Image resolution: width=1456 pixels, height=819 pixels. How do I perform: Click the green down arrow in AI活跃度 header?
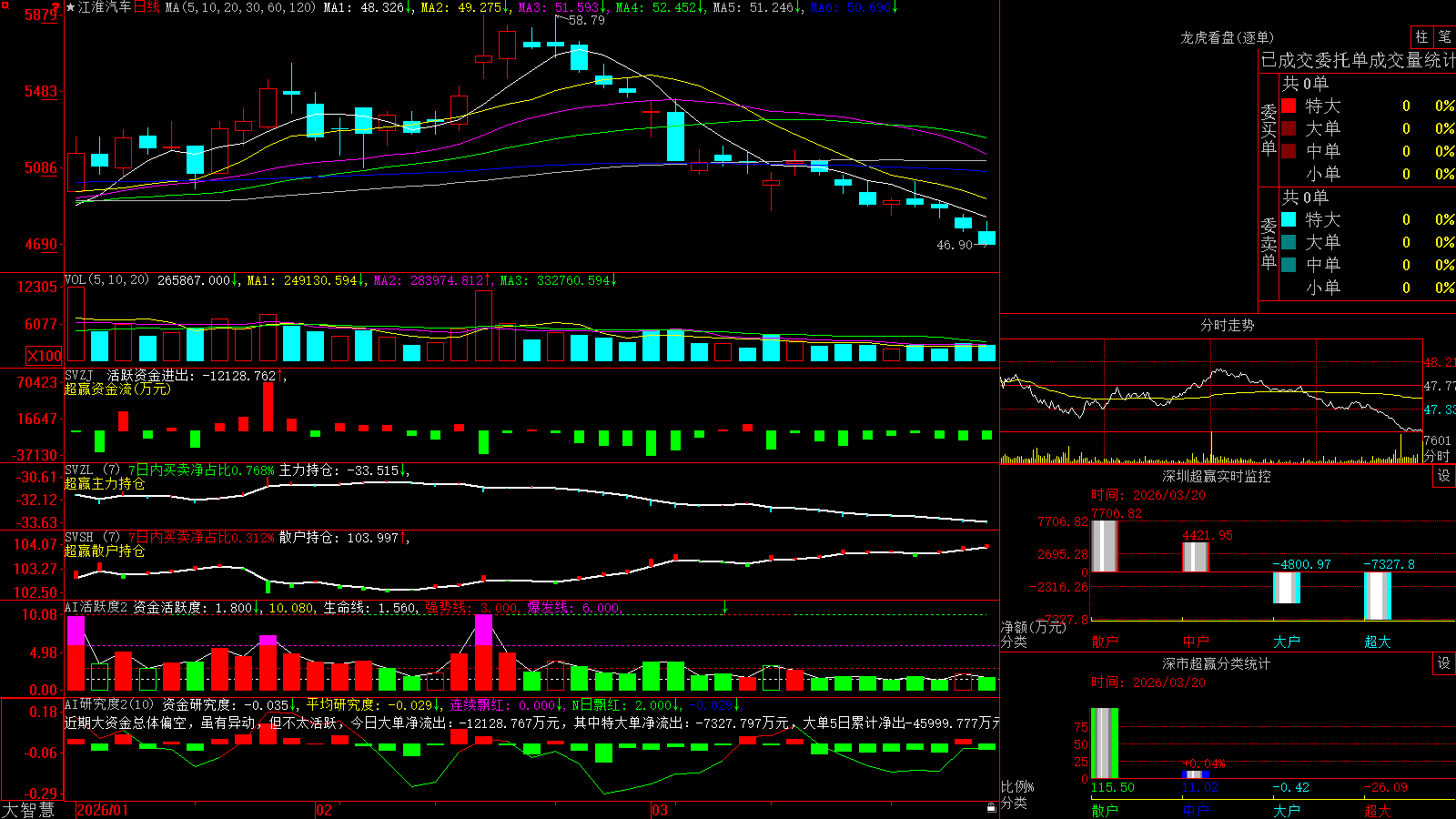(724, 607)
